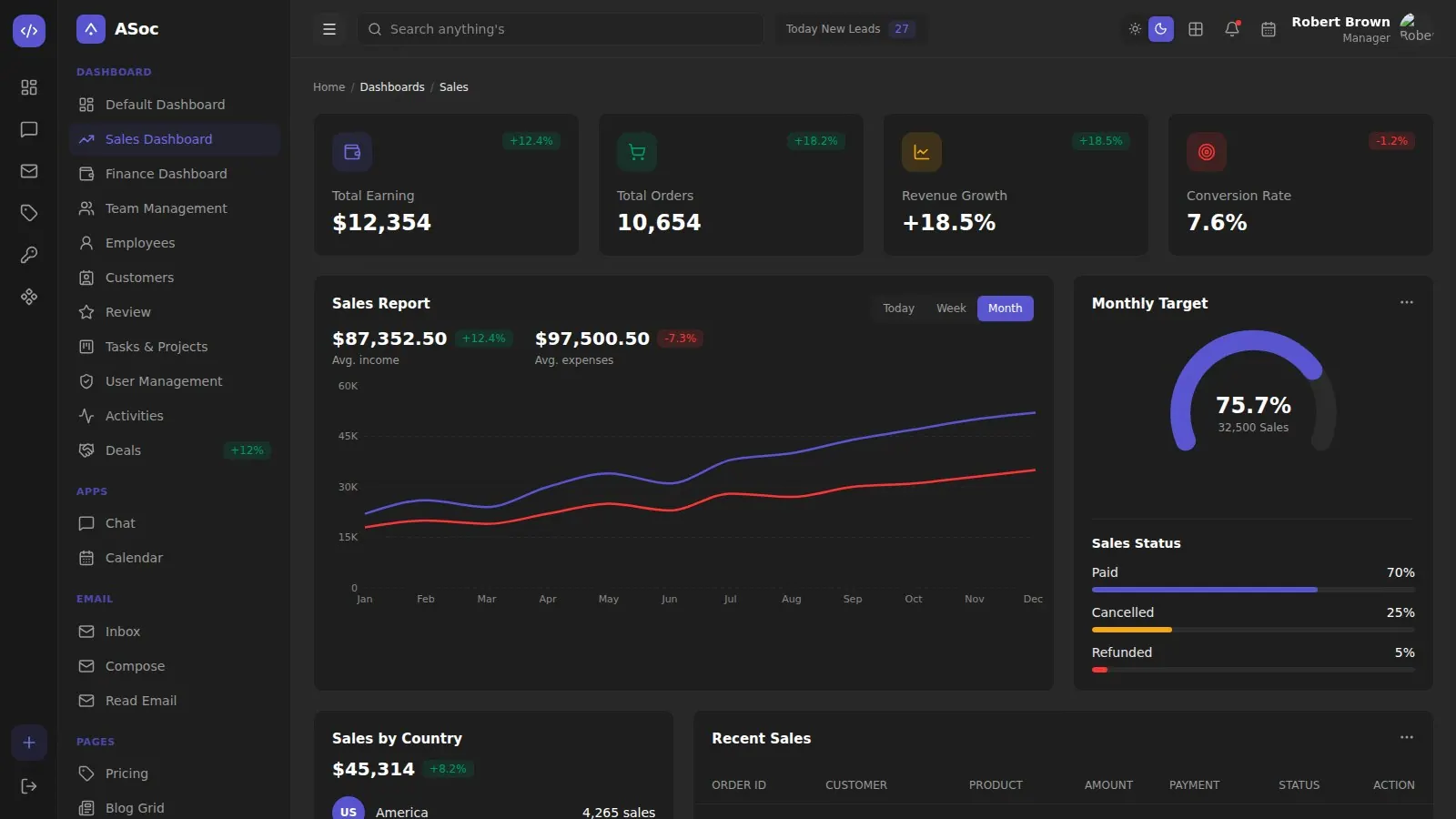Click the cart icon on Total Orders card
Image resolution: width=1456 pixels, height=819 pixels.
coord(637,152)
